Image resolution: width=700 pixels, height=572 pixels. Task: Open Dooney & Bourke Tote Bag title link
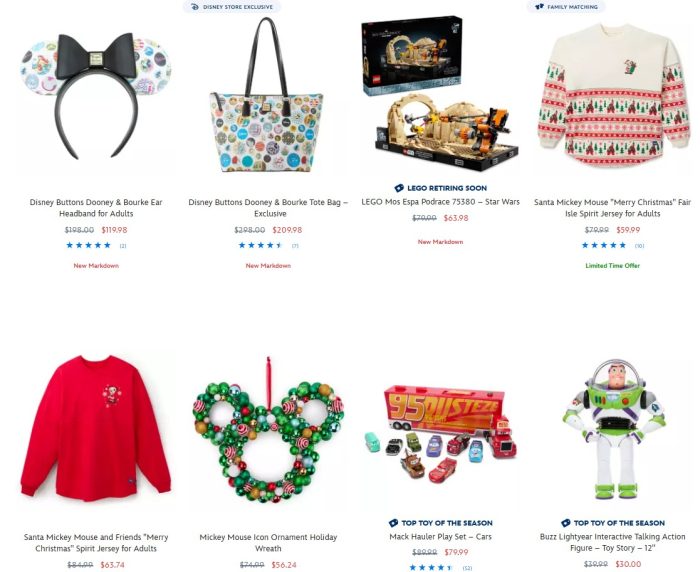click(x=268, y=208)
